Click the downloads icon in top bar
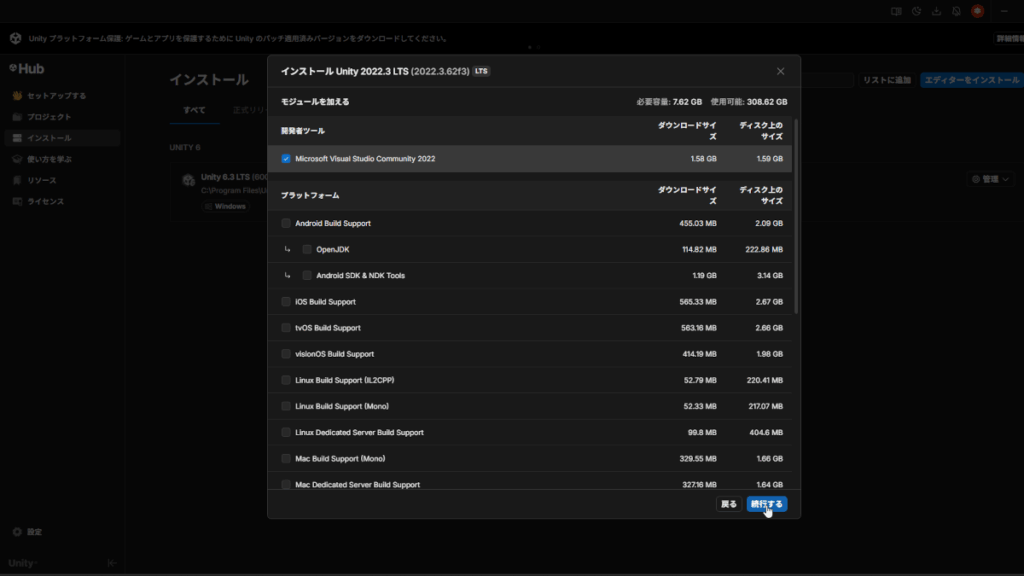The image size is (1024, 576). pos(936,11)
